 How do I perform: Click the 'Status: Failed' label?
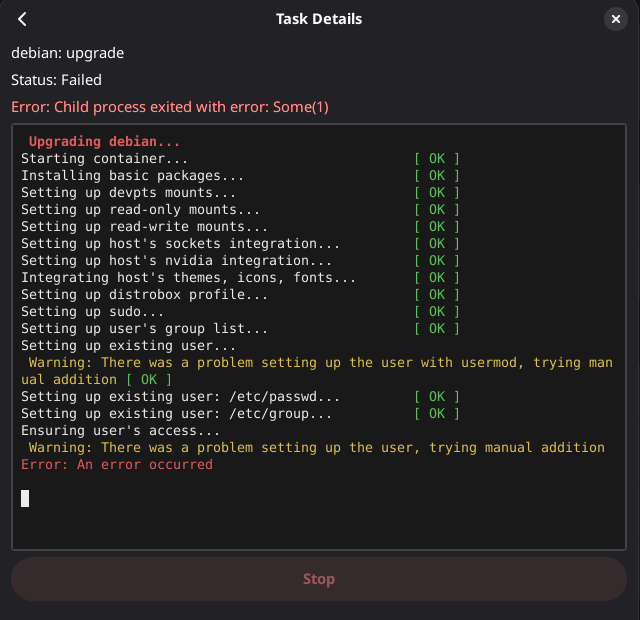click(x=56, y=80)
